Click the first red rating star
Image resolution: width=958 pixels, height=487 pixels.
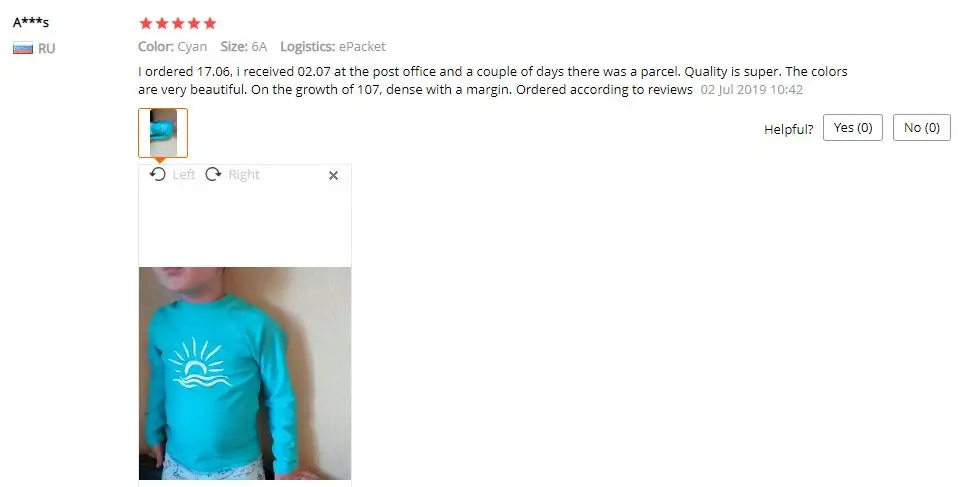(x=145, y=23)
